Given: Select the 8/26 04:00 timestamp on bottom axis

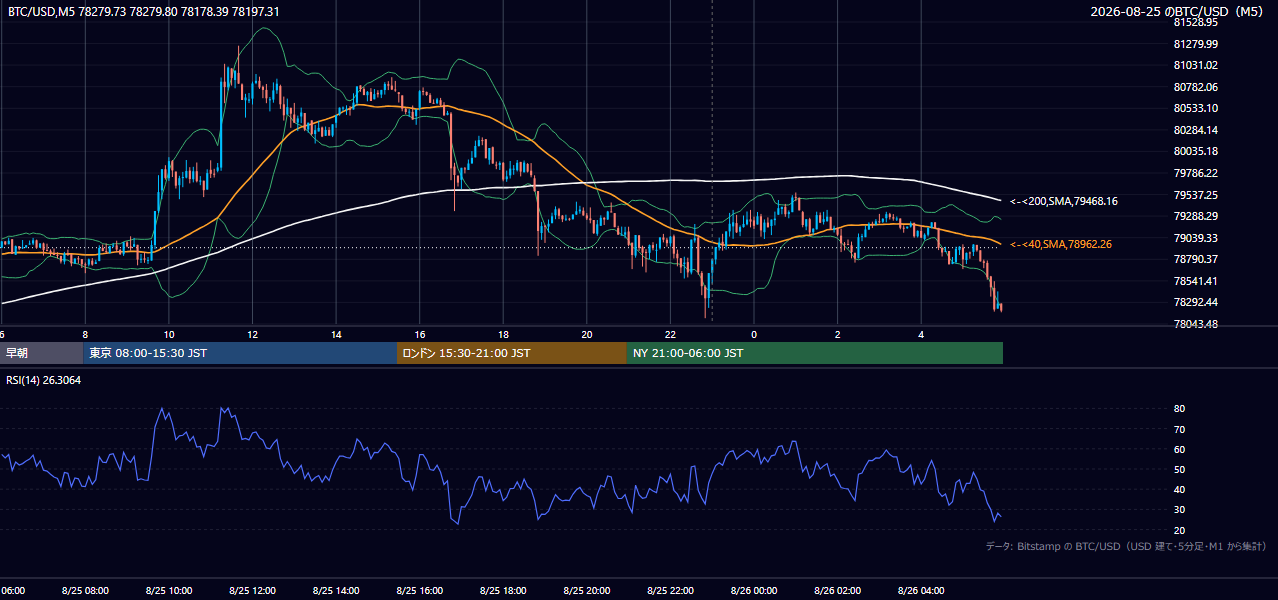Looking at the screenshot, I should pyautogui.click(x=921, y=590).
